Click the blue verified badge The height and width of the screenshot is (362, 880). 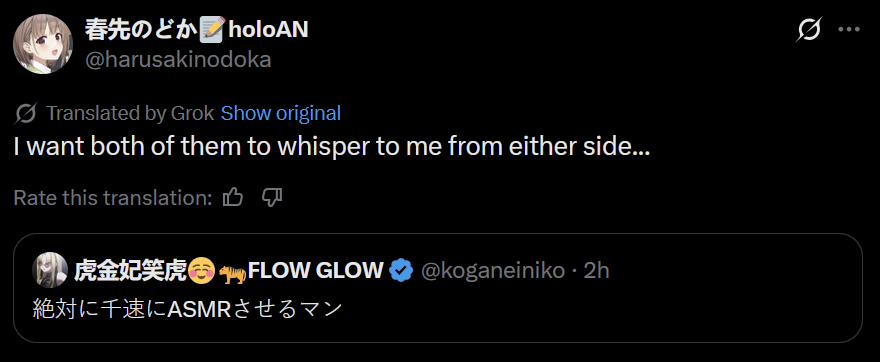point(401,271)
